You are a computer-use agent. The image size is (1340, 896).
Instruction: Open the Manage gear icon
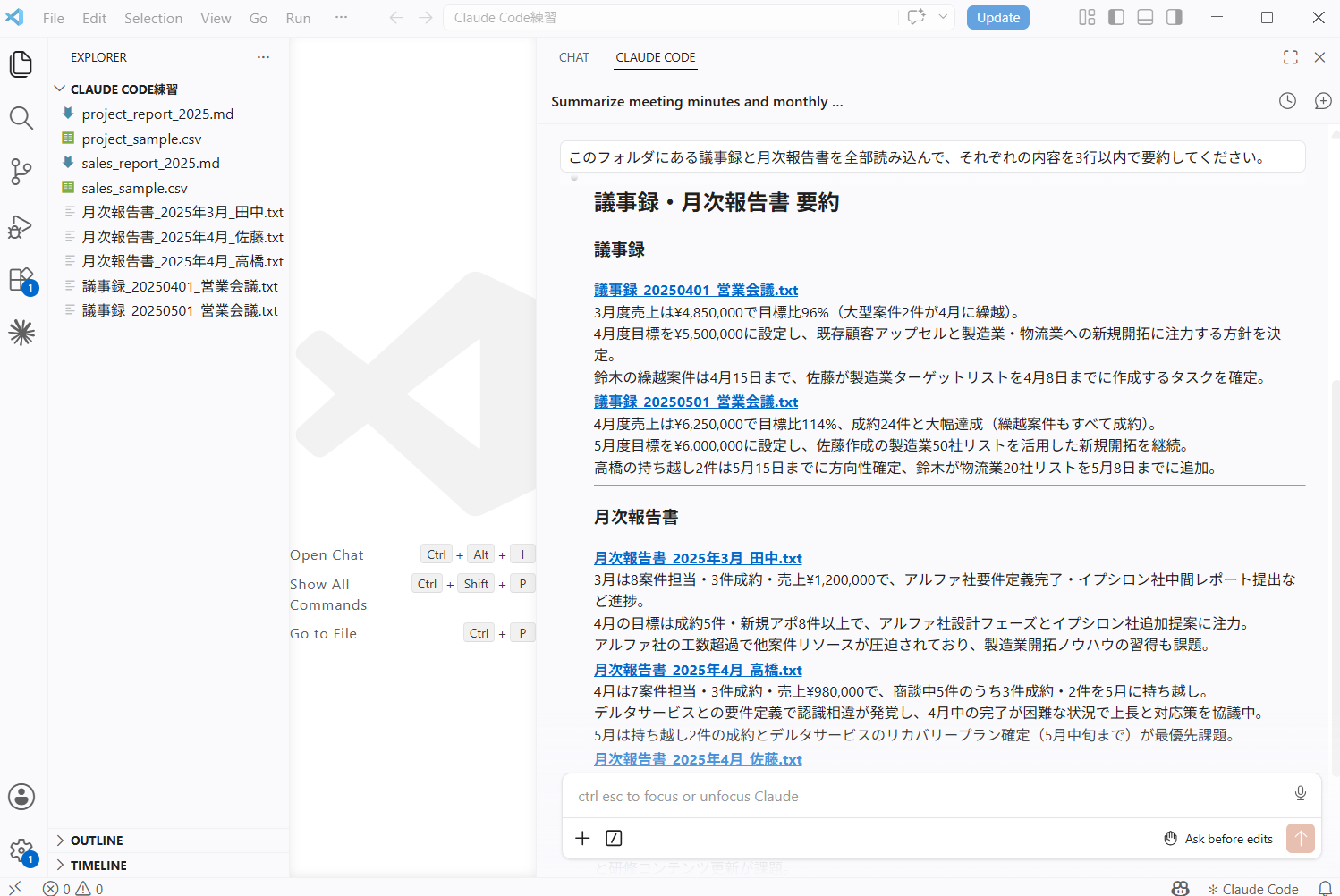click(x=21, y=850)
